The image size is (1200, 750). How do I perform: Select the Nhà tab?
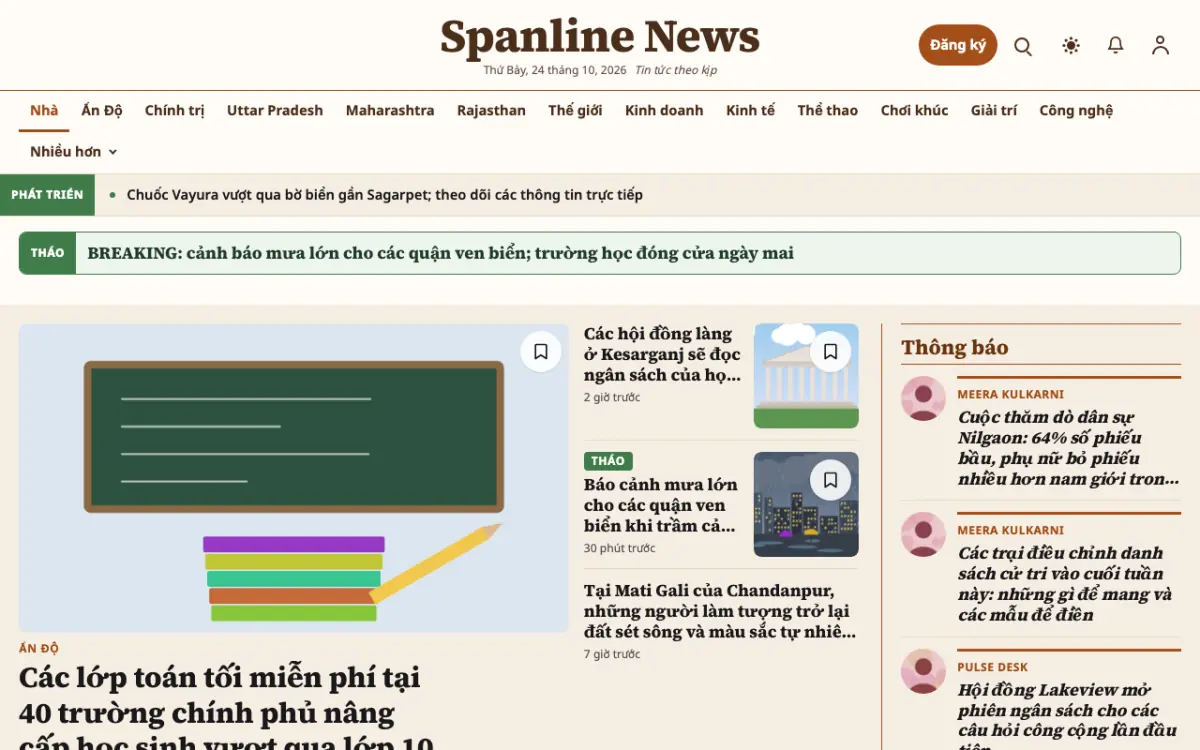coord(44,111)
